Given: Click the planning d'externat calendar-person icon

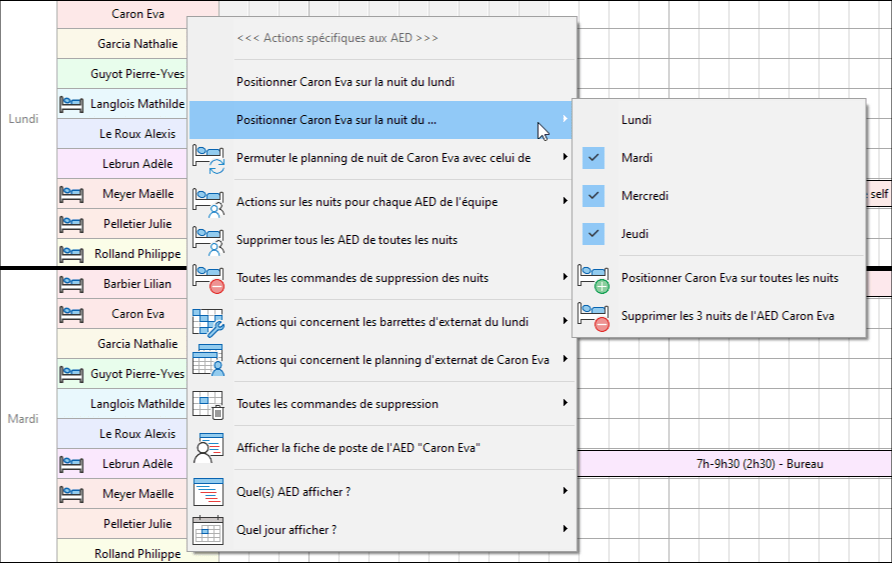Looking at the screenshot, I should [208, 360].
